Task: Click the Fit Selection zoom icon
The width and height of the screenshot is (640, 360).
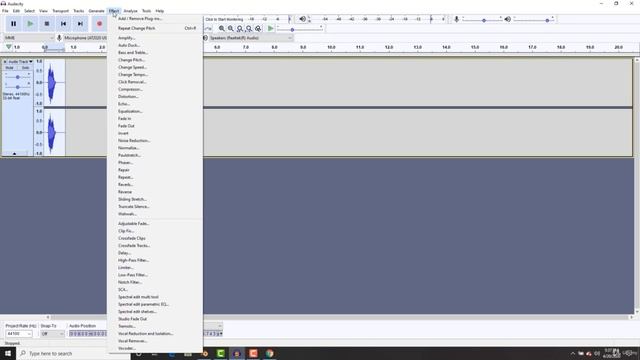Action: coord(240,29)
